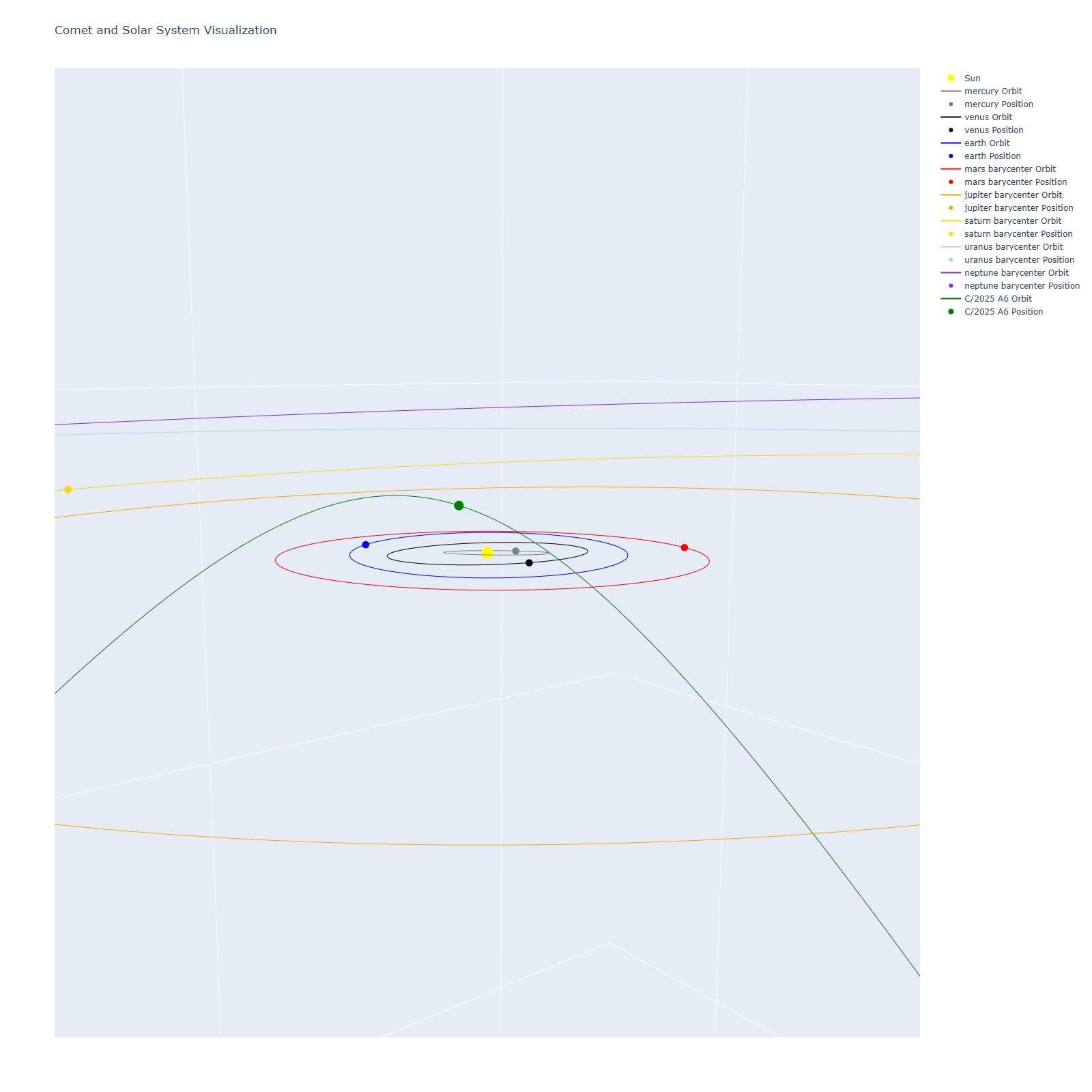Hide 'mars barycenter Orbit' via the legend
The image size is (1092, 1092).
[x=1009, y=169]
